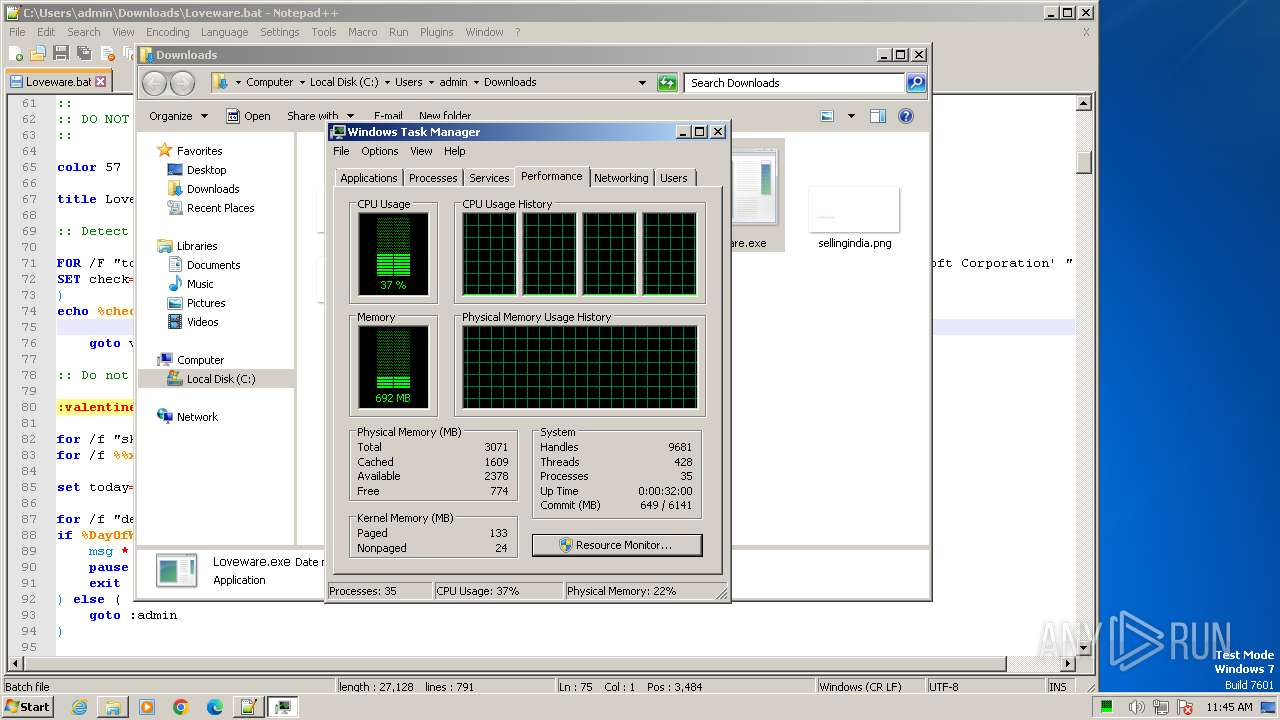The width and height of the screenshot is (1280, 720).
Task: Click the Explorer help question mark icon
Action: pyautogui.click(x=905, y=116)
